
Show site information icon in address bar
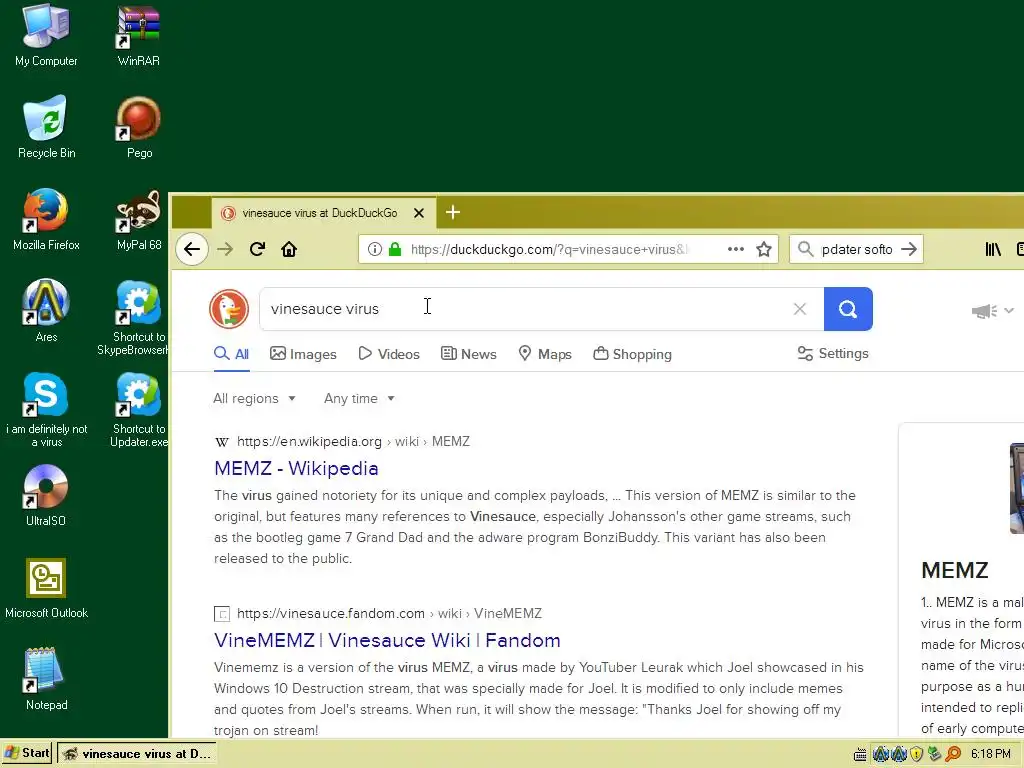coord(374,249)
